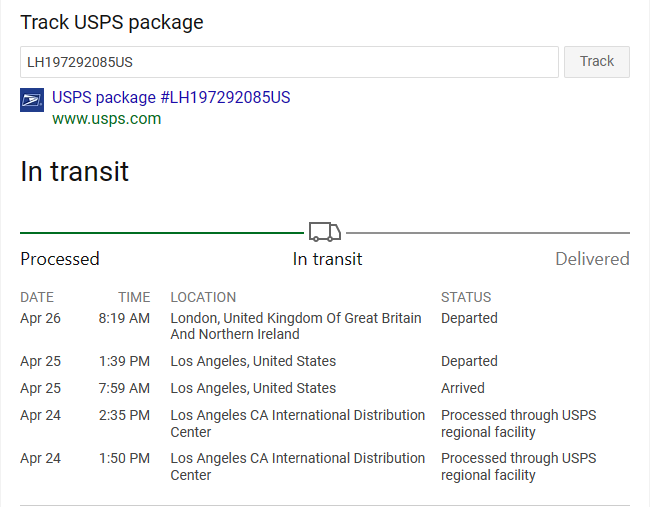Click the TIME column header

[x=134, y=297]
